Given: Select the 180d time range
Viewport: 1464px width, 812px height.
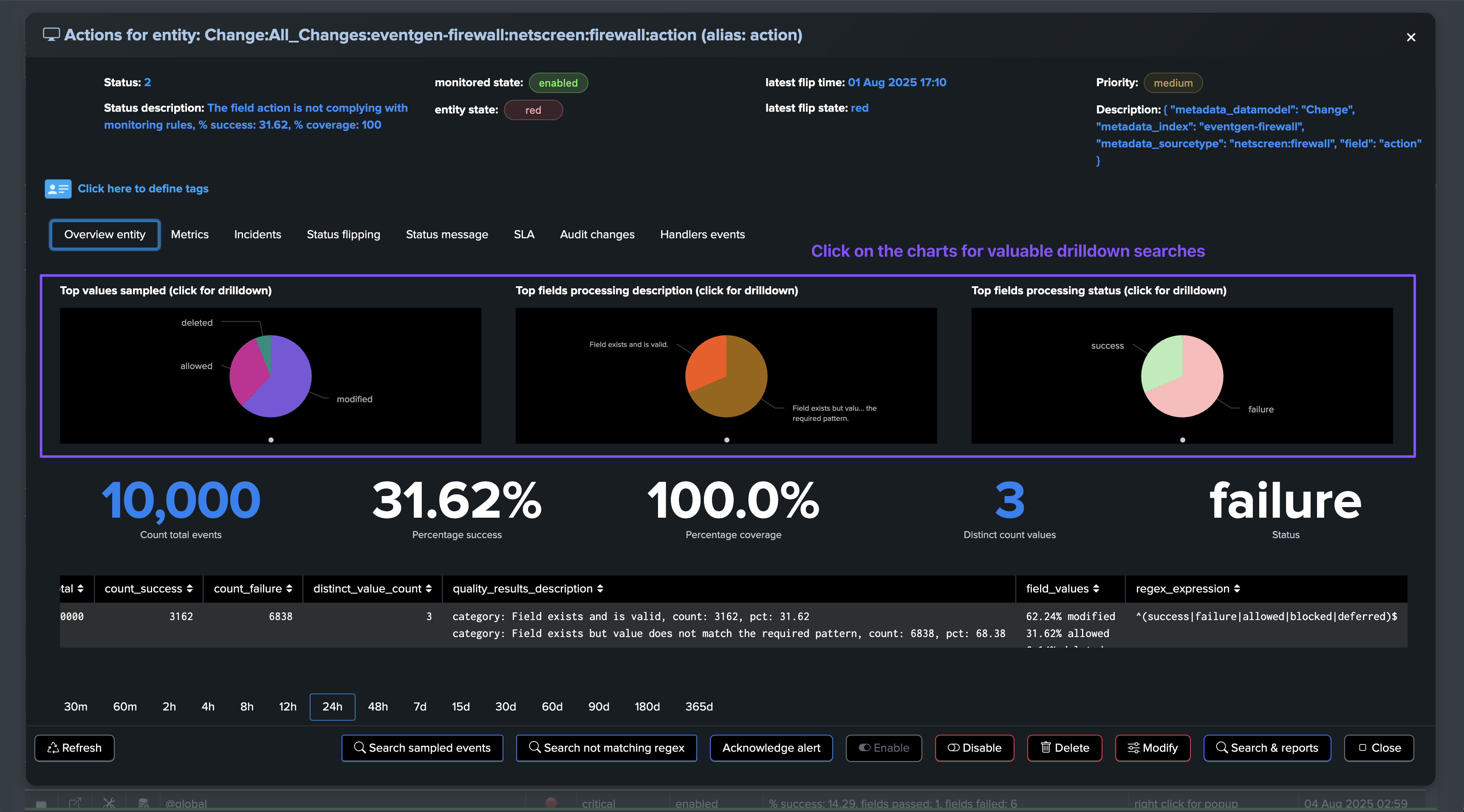Looking at the screenshot, I should [x=647, y=706].
